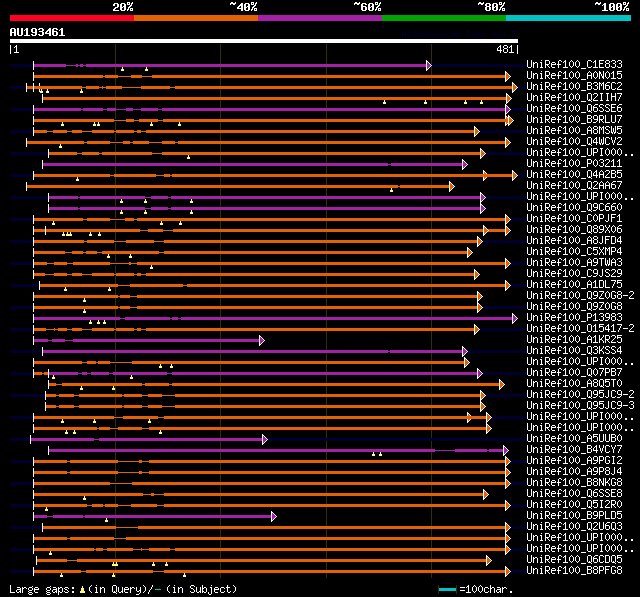
Task: Select the AU193461 query name label
Action: (x=37, y=32)
